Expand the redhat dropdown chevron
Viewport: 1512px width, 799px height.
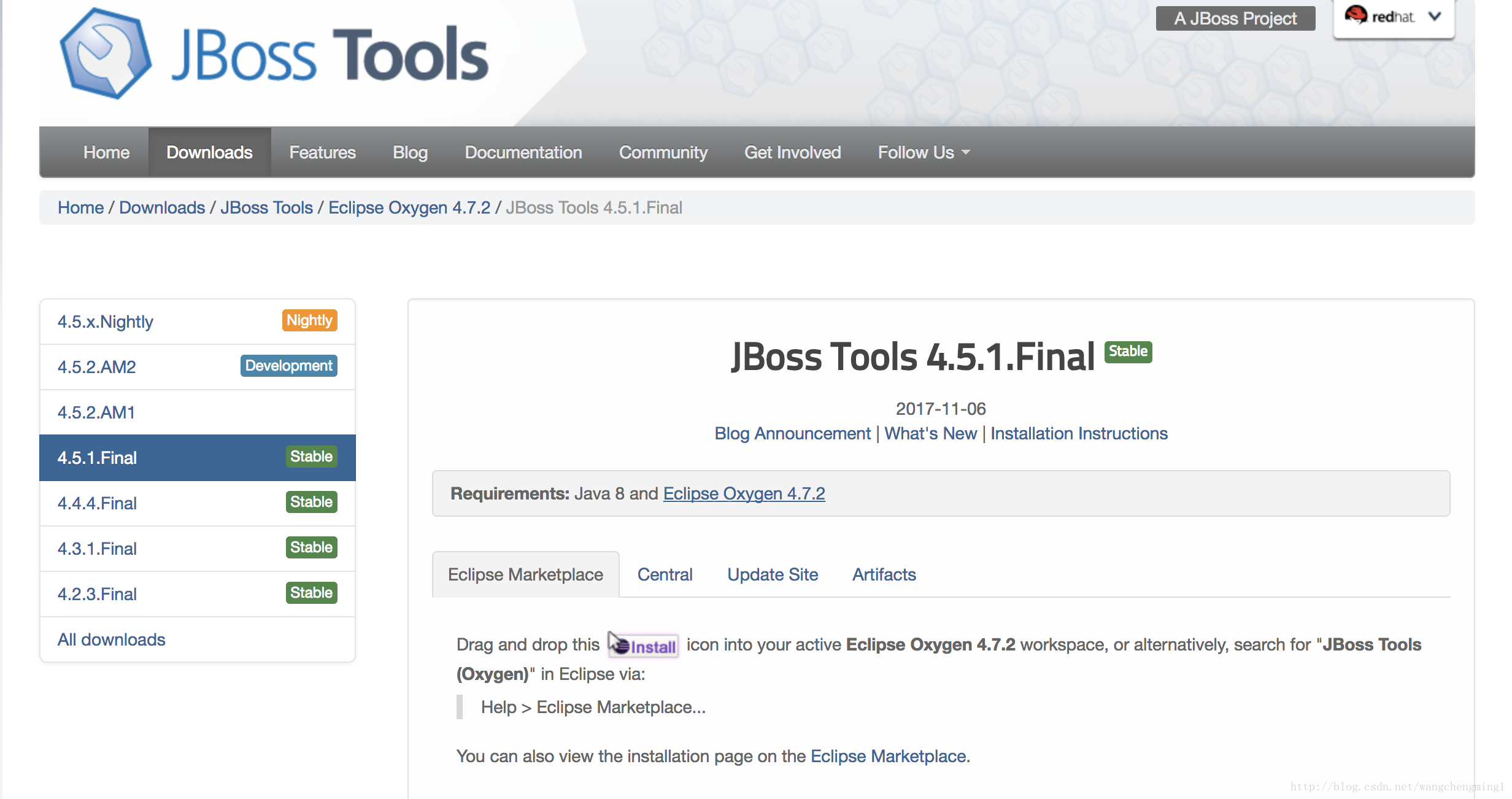point(1434,16)
